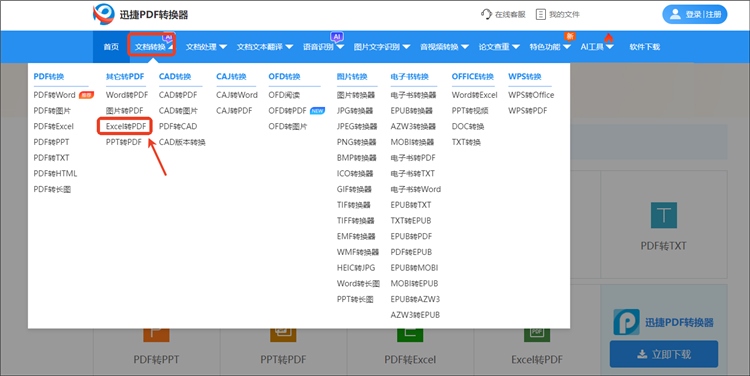This screenshot has height=376, width=750.
Task: Choose Word转Excel option
Action: click(474, 95)
